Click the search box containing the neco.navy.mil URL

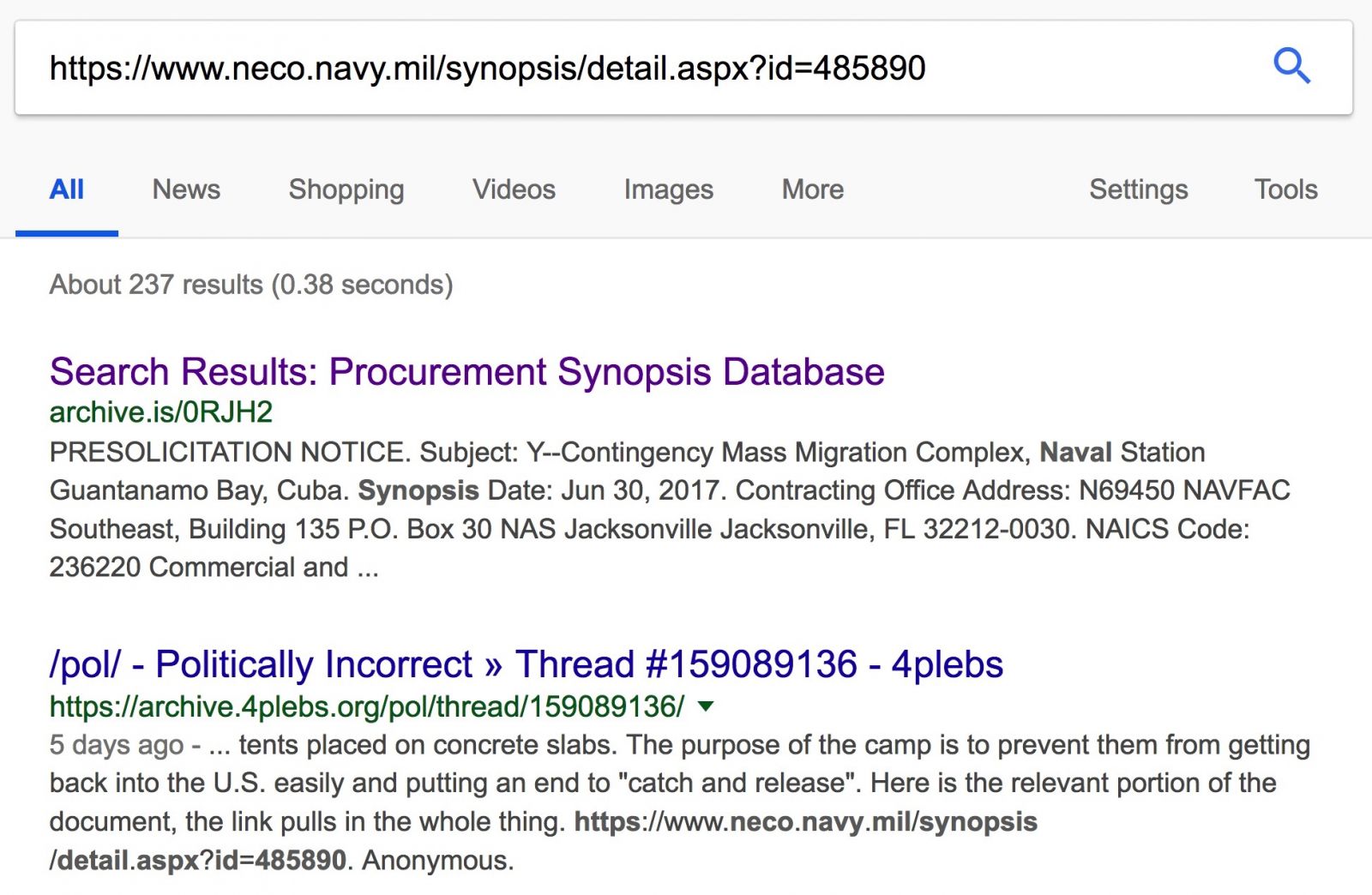point(683,68)
